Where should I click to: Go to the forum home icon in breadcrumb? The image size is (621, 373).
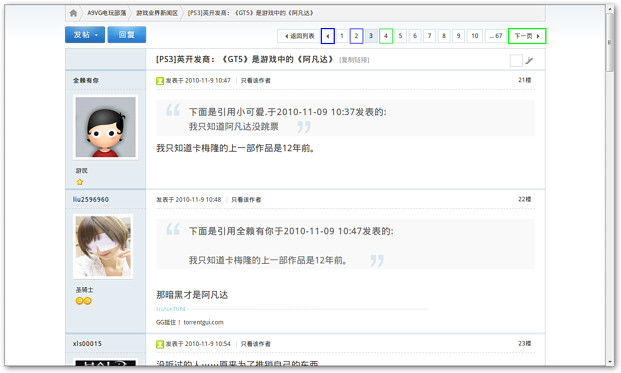(73, 13)
